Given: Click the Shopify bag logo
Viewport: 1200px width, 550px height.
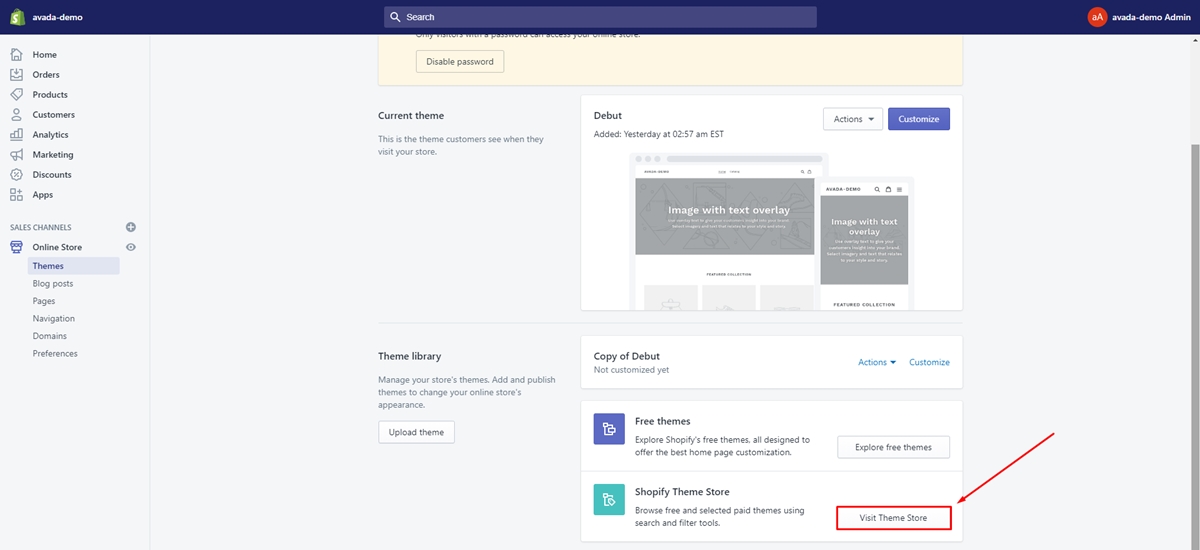Looking at the screenshot, I should pyautogui.click(x=17, y=16).
